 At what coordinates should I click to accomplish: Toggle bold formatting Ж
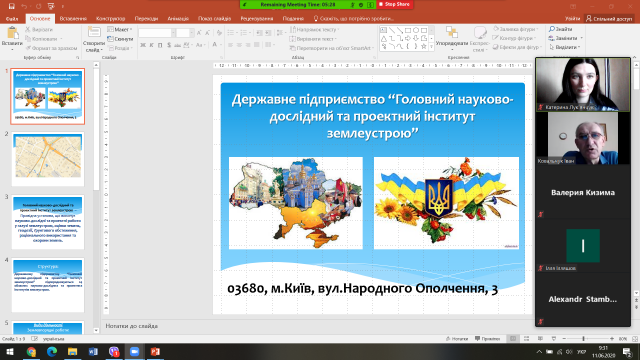pyautogui.click(x=143, y=44)
